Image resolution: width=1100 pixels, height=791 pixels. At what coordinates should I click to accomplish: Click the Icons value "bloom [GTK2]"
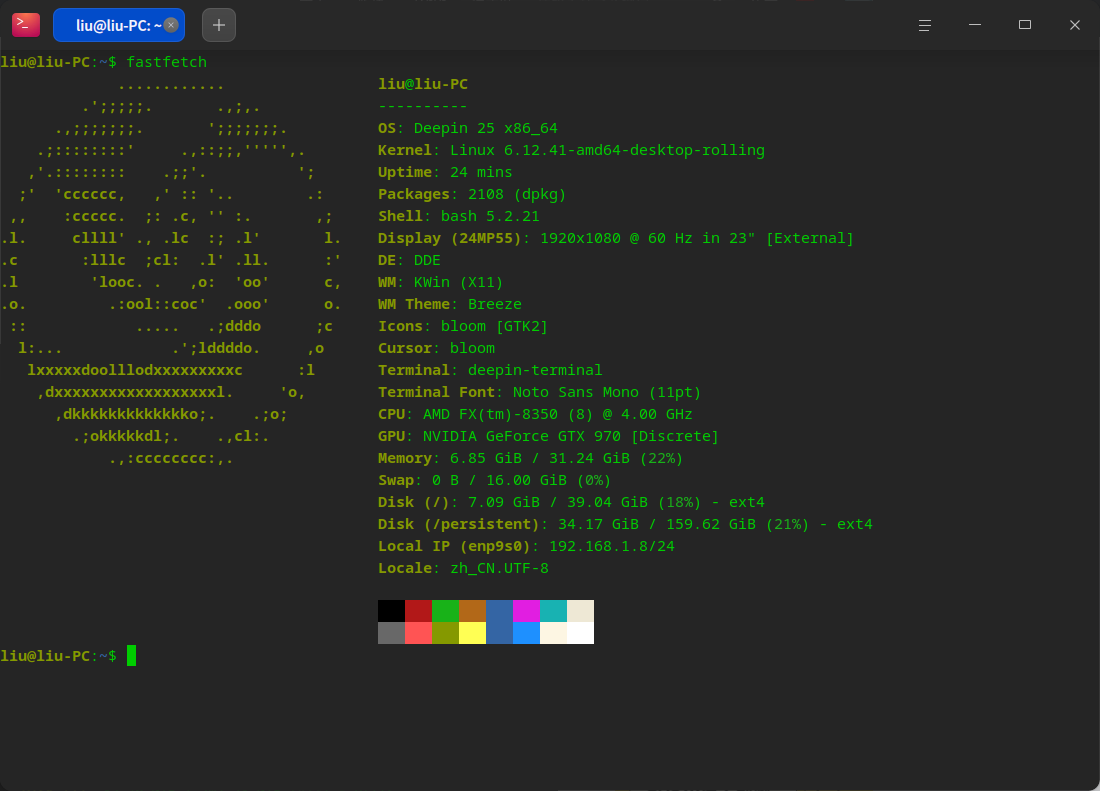[x=495, y=326]
